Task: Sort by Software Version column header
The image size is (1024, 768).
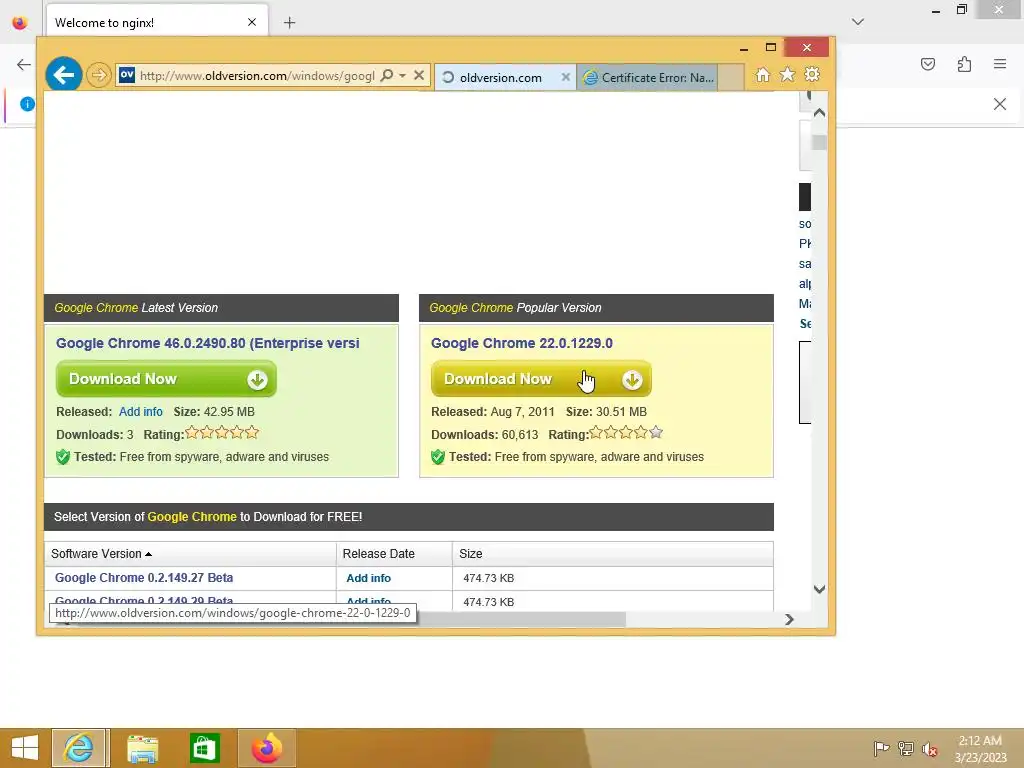Action: pyautogui.click(x=190, y=554)
